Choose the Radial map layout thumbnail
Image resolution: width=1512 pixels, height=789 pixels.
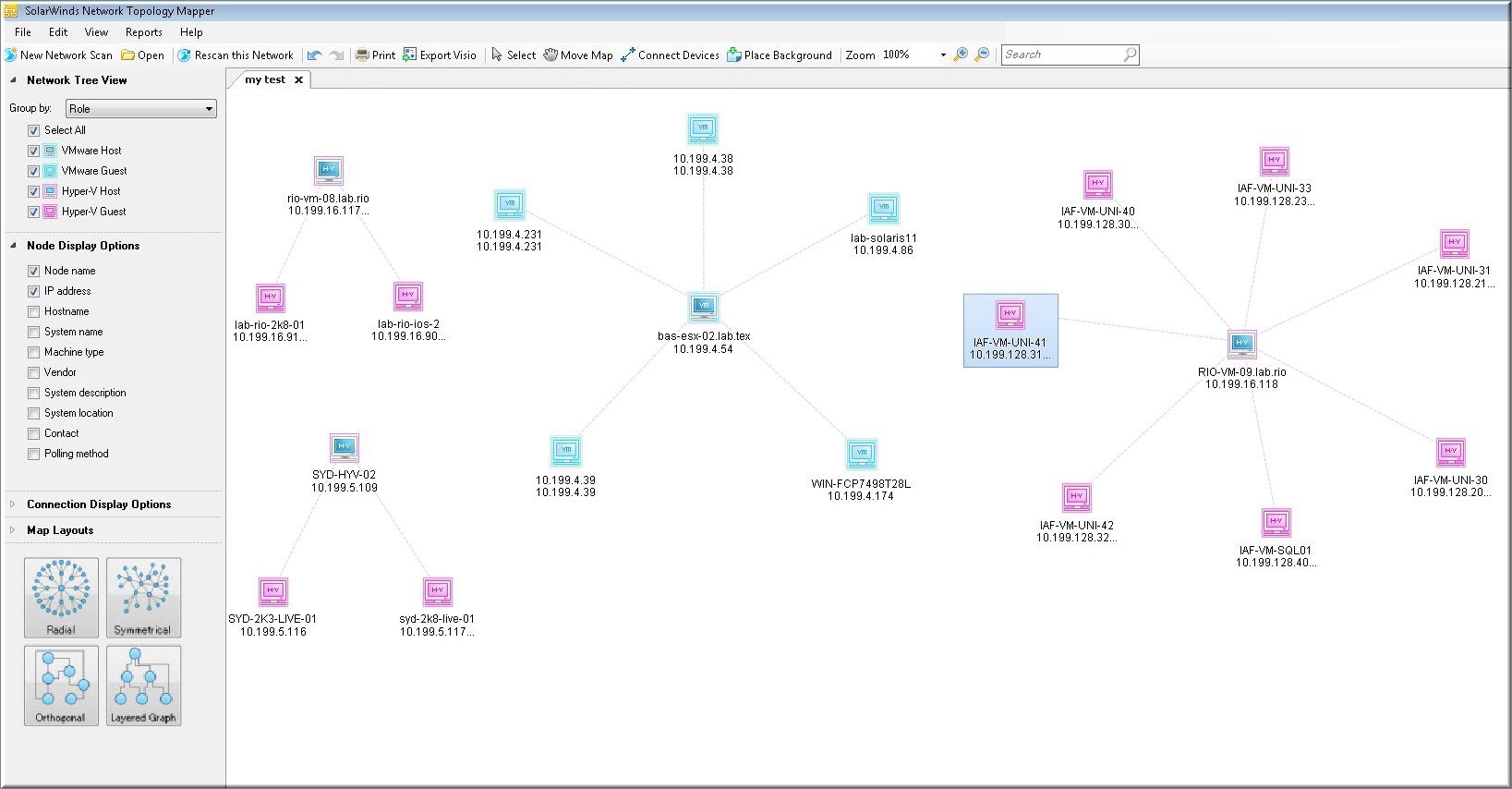tap(61, 597)
